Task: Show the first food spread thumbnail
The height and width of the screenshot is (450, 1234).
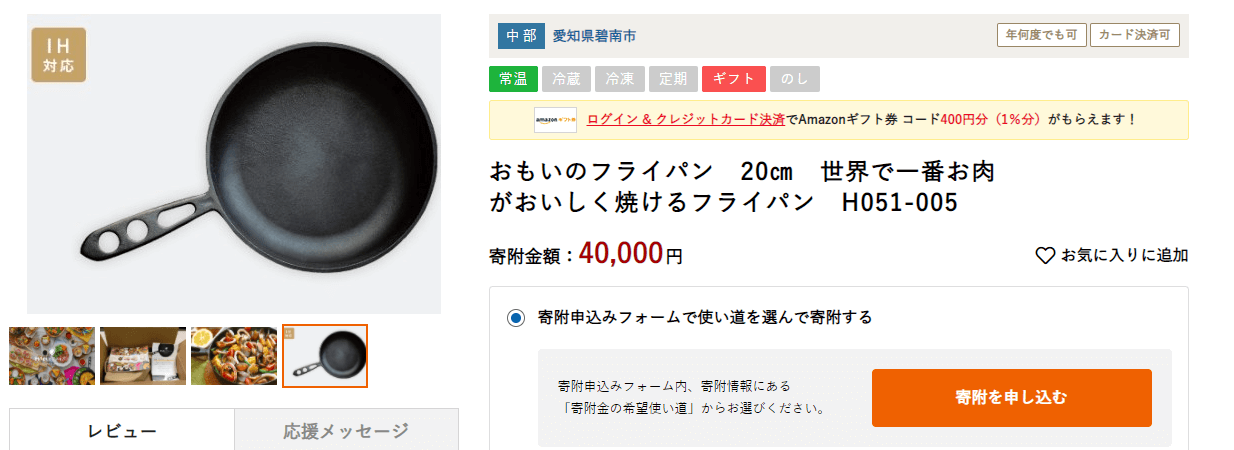Action: point(52,356)
